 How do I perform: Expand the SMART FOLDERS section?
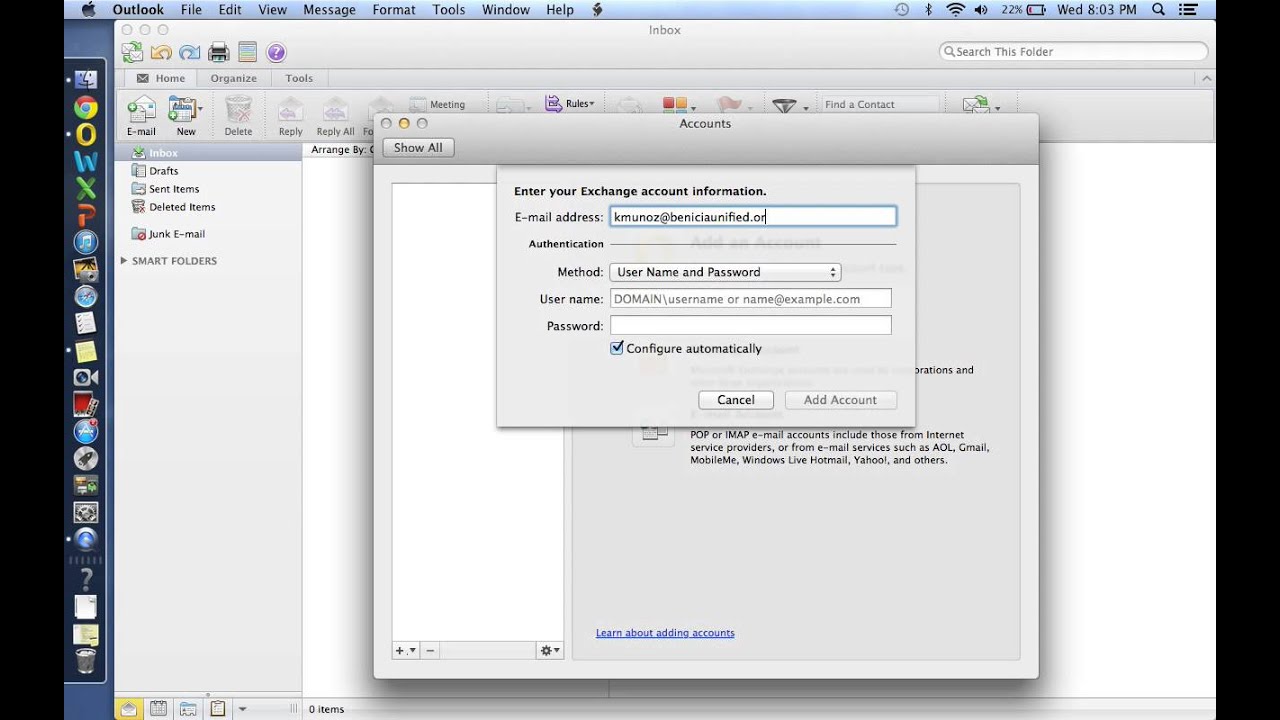(124, 261)
